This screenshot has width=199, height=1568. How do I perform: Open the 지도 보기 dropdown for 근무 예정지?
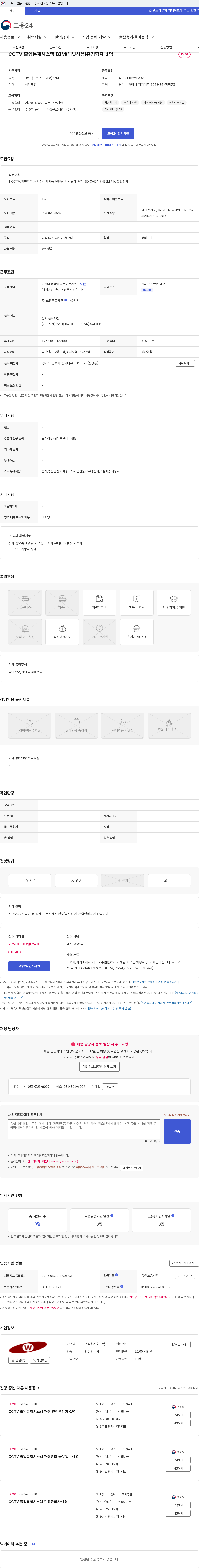pyautogui.click(x=185, y=363)
